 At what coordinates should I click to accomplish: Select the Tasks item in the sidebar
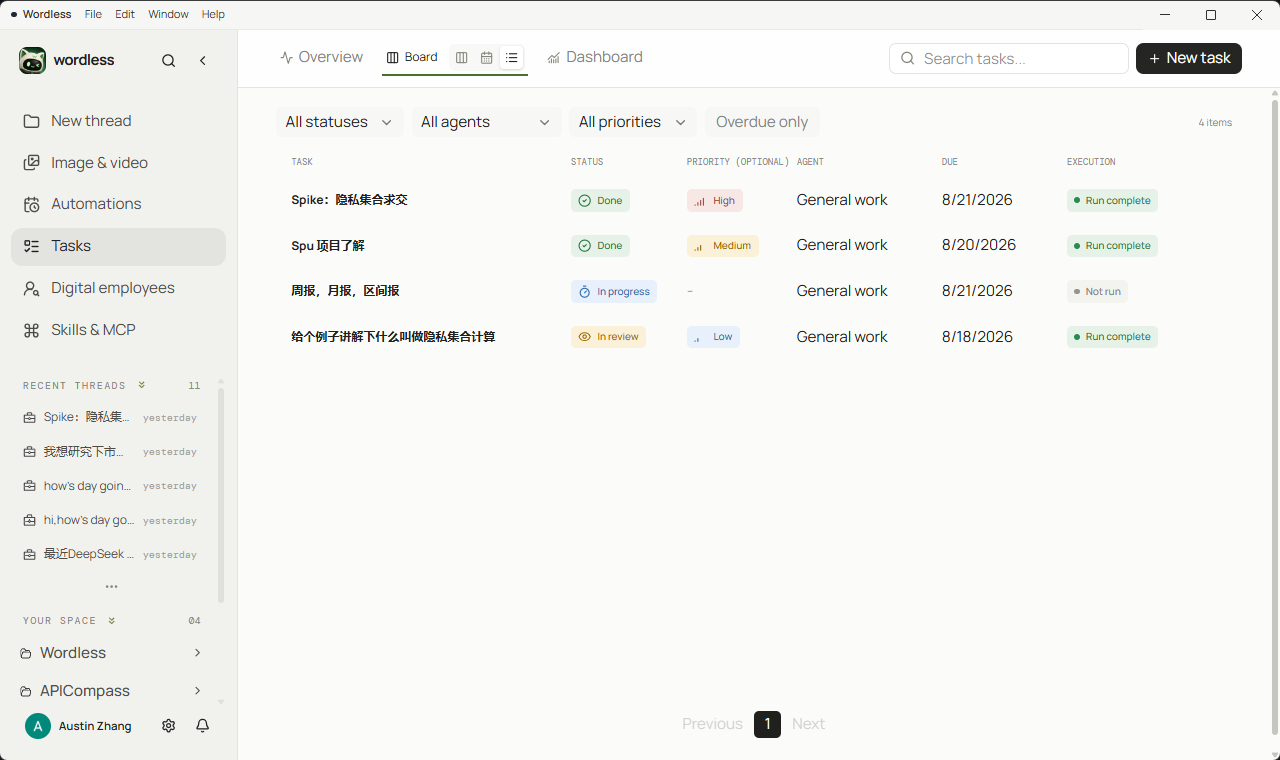118,246
